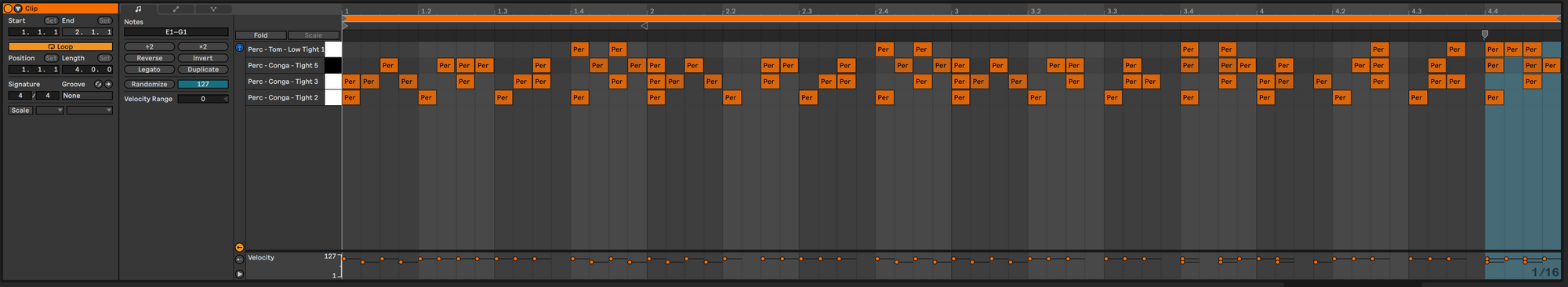
Task: Click the Hot-Swap Groove circular arrows icon
Action: point(98,84)
